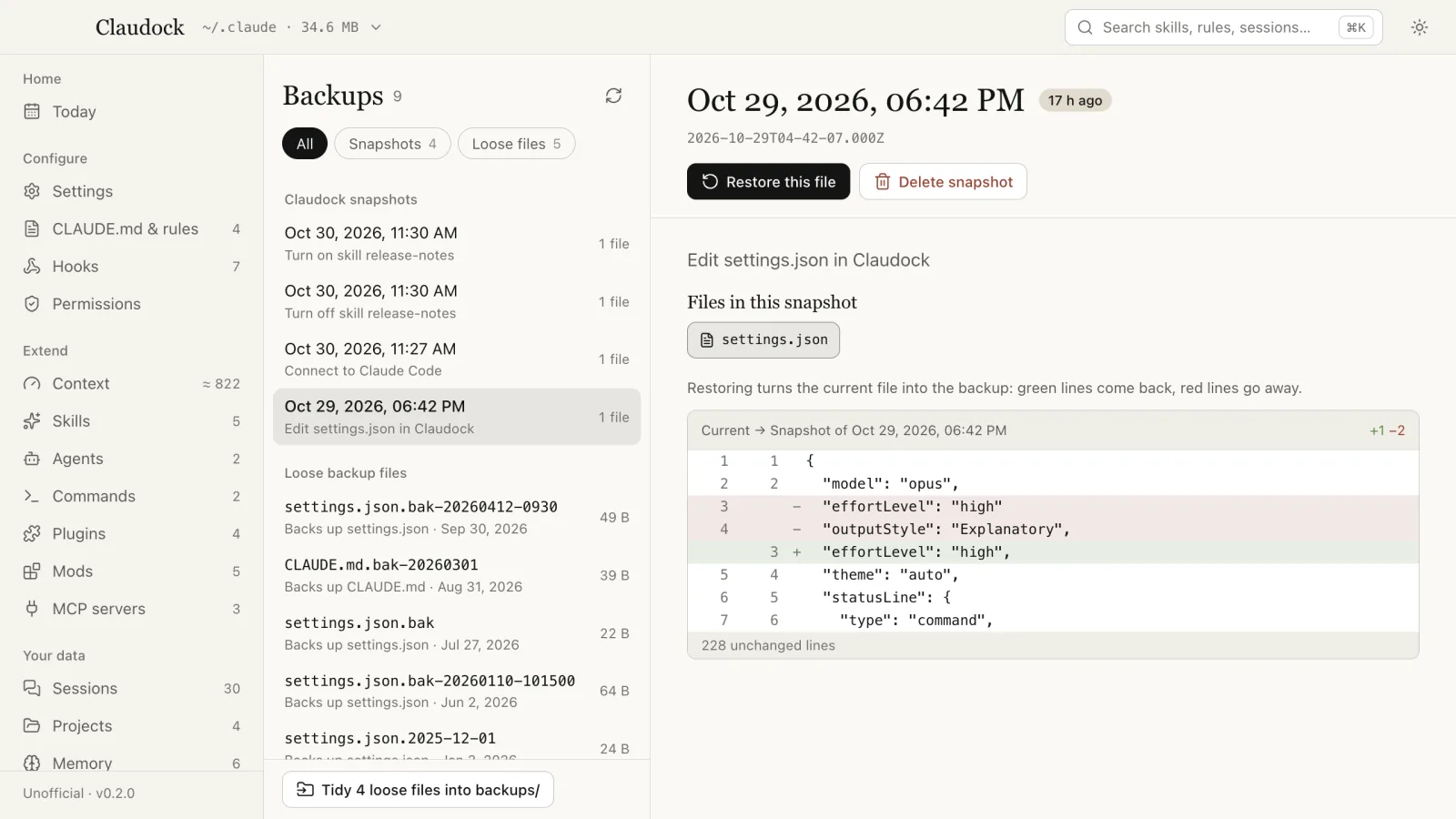Click the diff line "model": "opus"
This screenshot has width=1456, height=819.
1053,483
